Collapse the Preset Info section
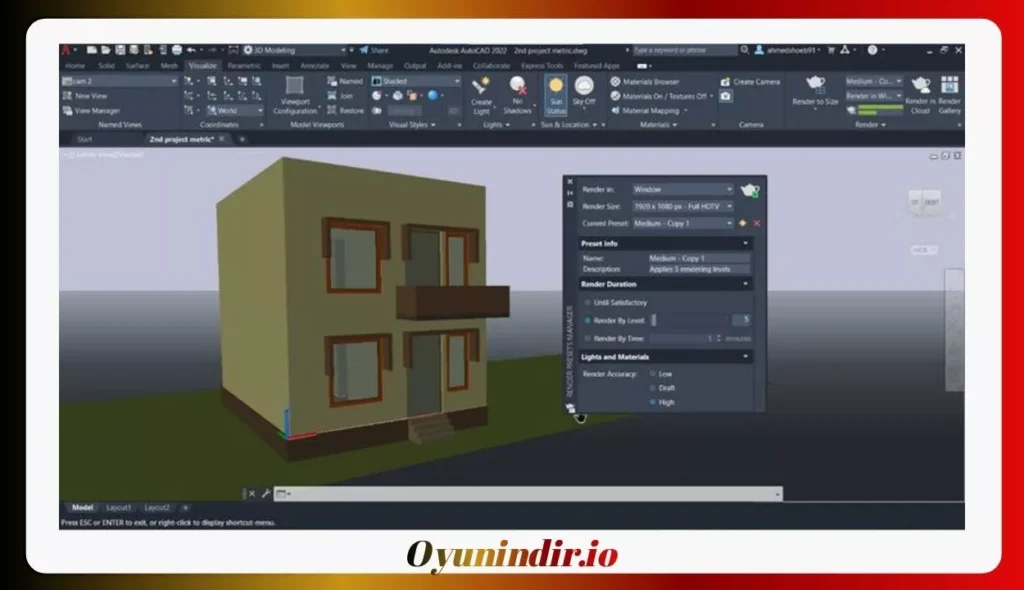 click(665, 243)
